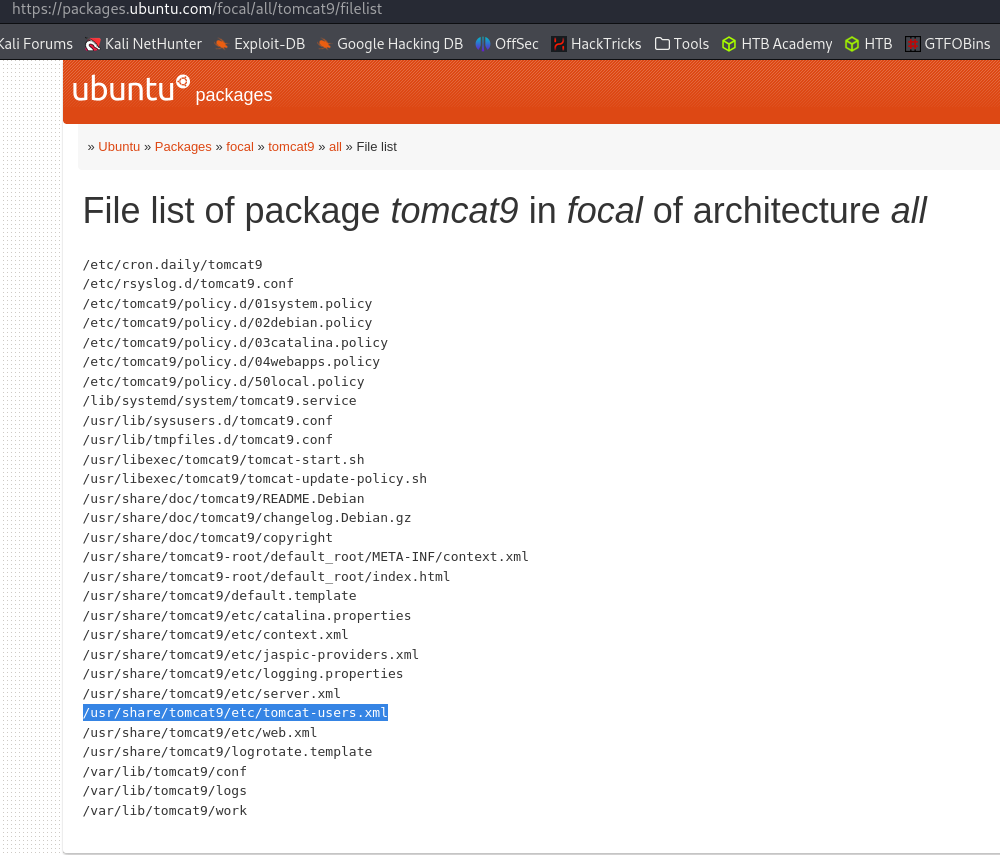Click the /var/lib/tomcat9/logs entry
This screenshot has height=855, width=1000.
click(x=165, y=790)
